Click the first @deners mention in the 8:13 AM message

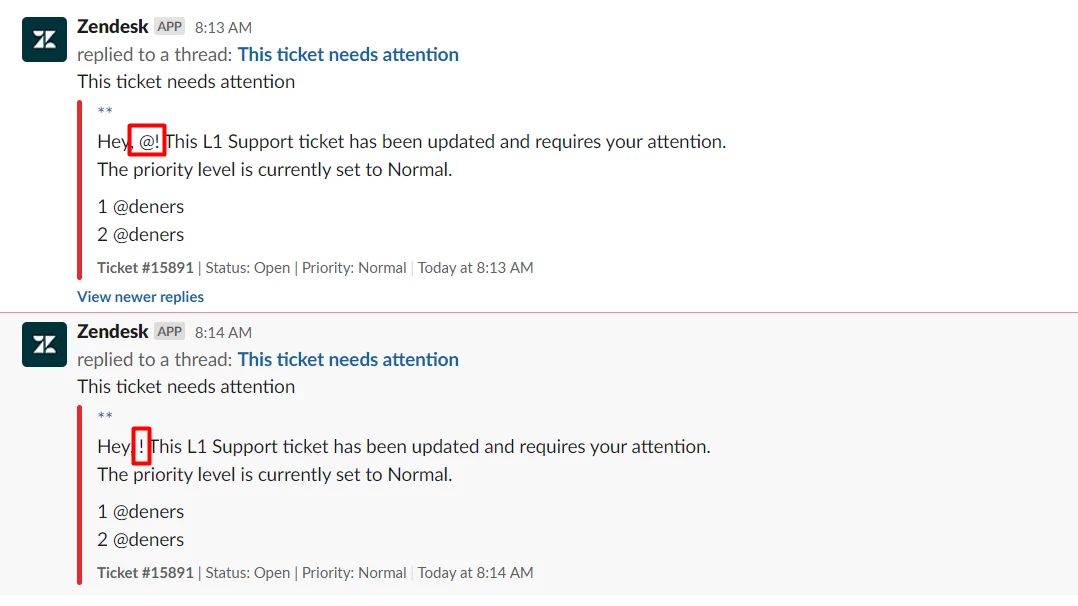pos(148,207)
